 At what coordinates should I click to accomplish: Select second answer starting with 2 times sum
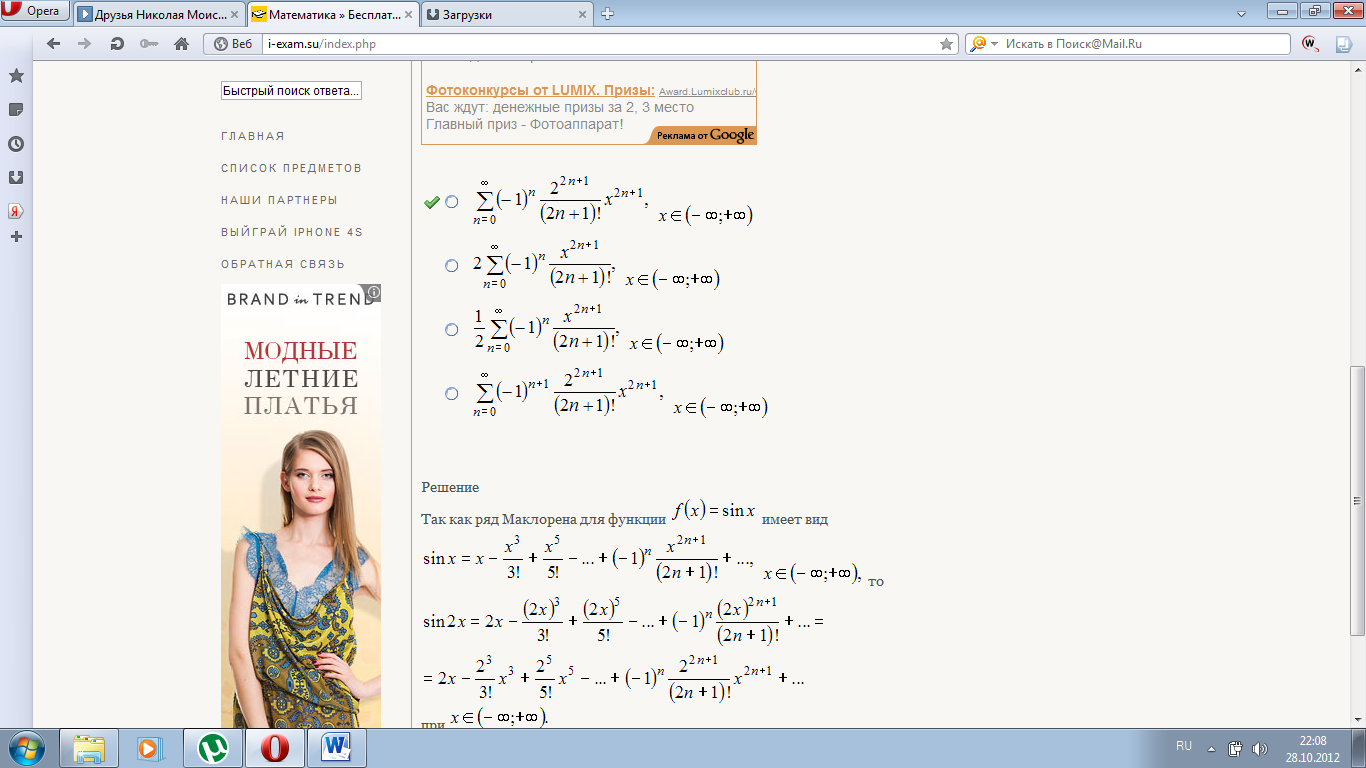tap(452, 265)
